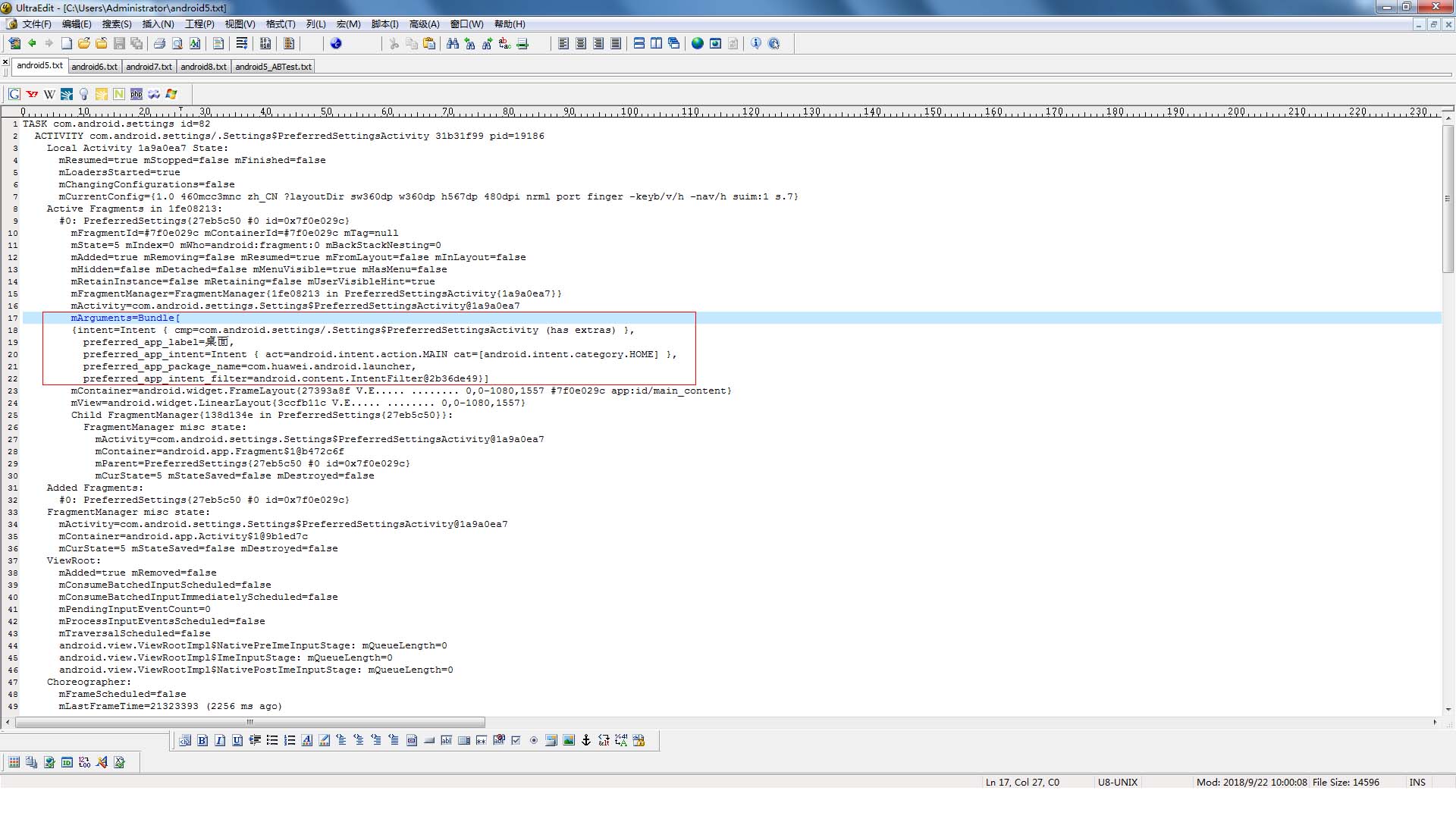Insert HTML anchor icon
Image resolution: width=1456 pixels, height=819 pixels.
tap(586, 740)
